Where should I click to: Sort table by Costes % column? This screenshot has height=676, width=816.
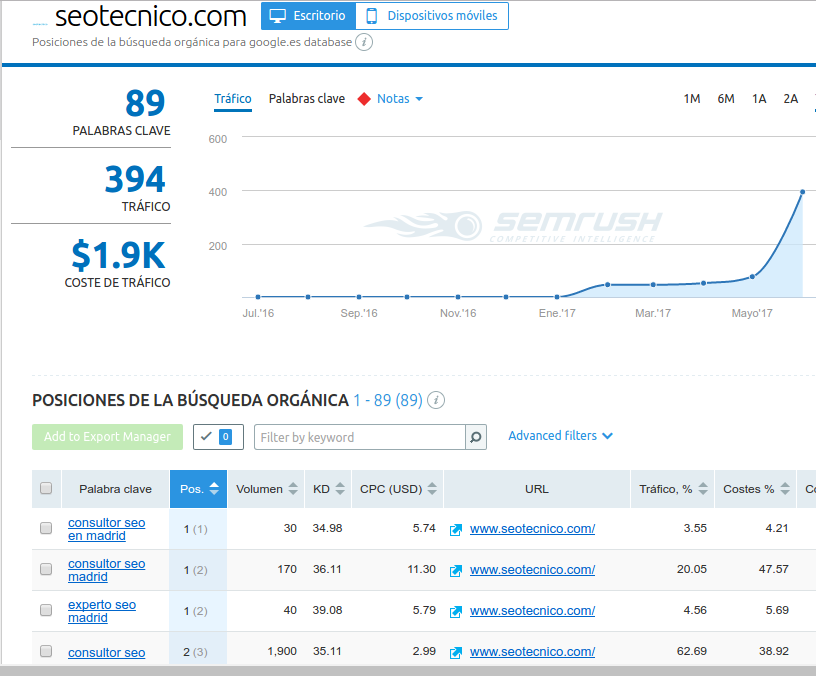pos(756,489)
